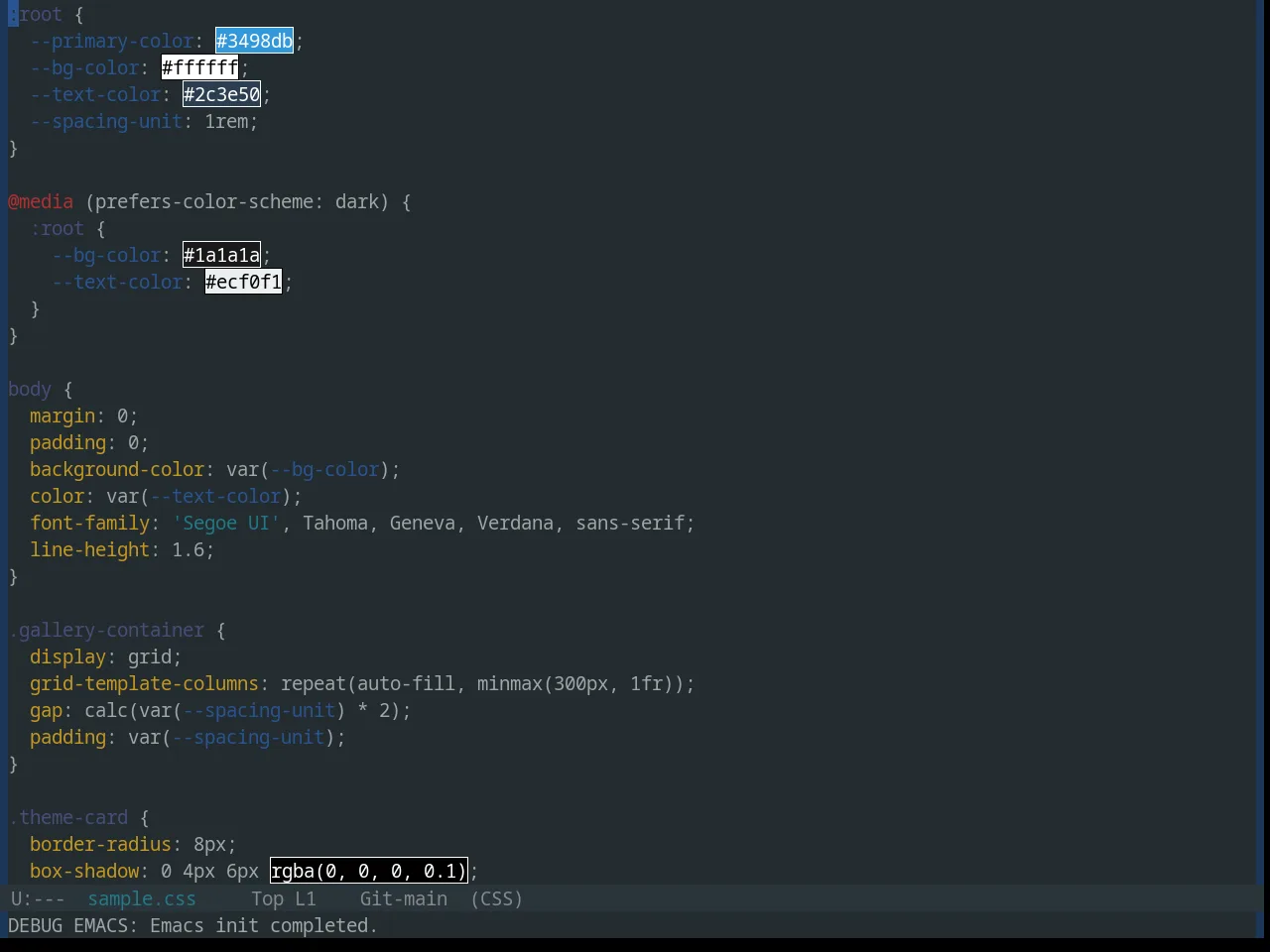Click the 1rem value
This screenshot has width=1270, height=952.
(226, 121)
